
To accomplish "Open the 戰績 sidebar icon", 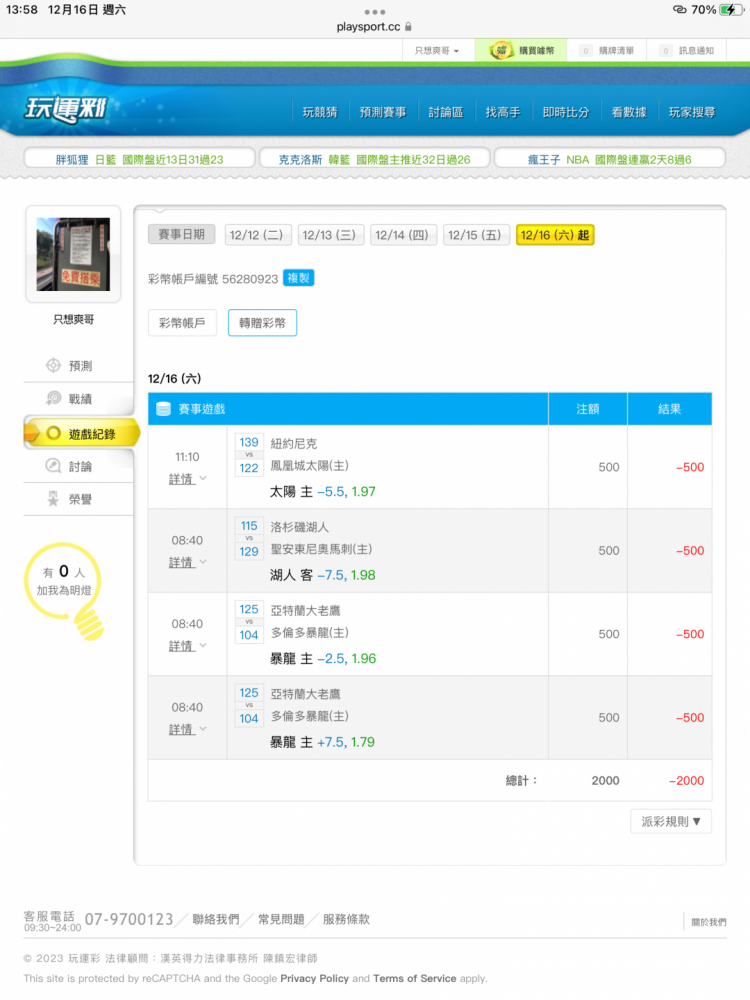I will tap(53, 399).
